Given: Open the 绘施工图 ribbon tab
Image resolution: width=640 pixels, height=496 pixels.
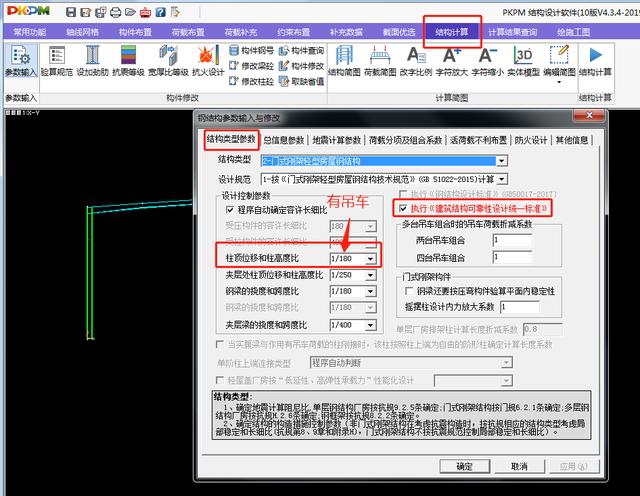Looking at the screenshot, I should tap(573, 32).
